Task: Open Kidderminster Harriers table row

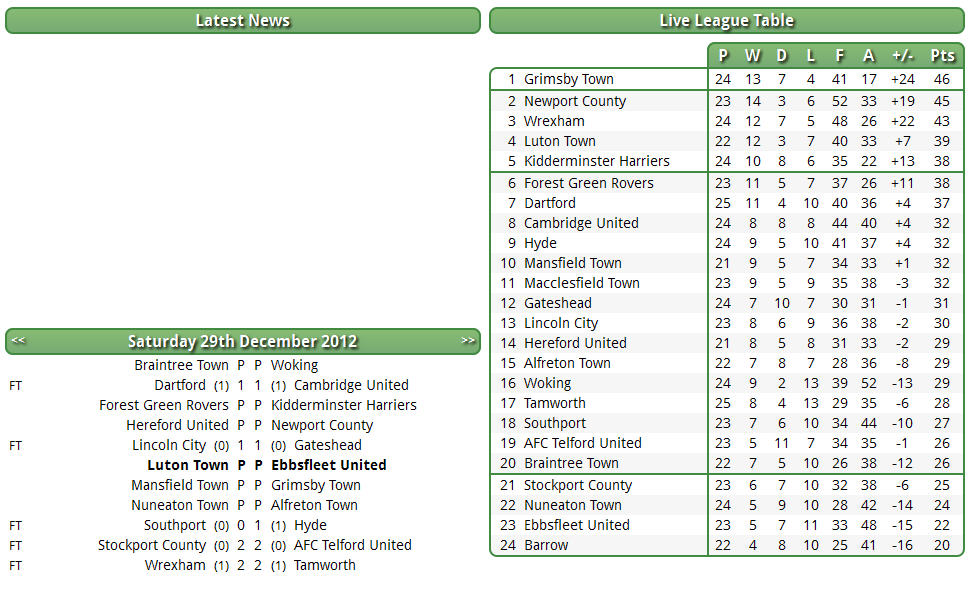Action: point(727,161)
